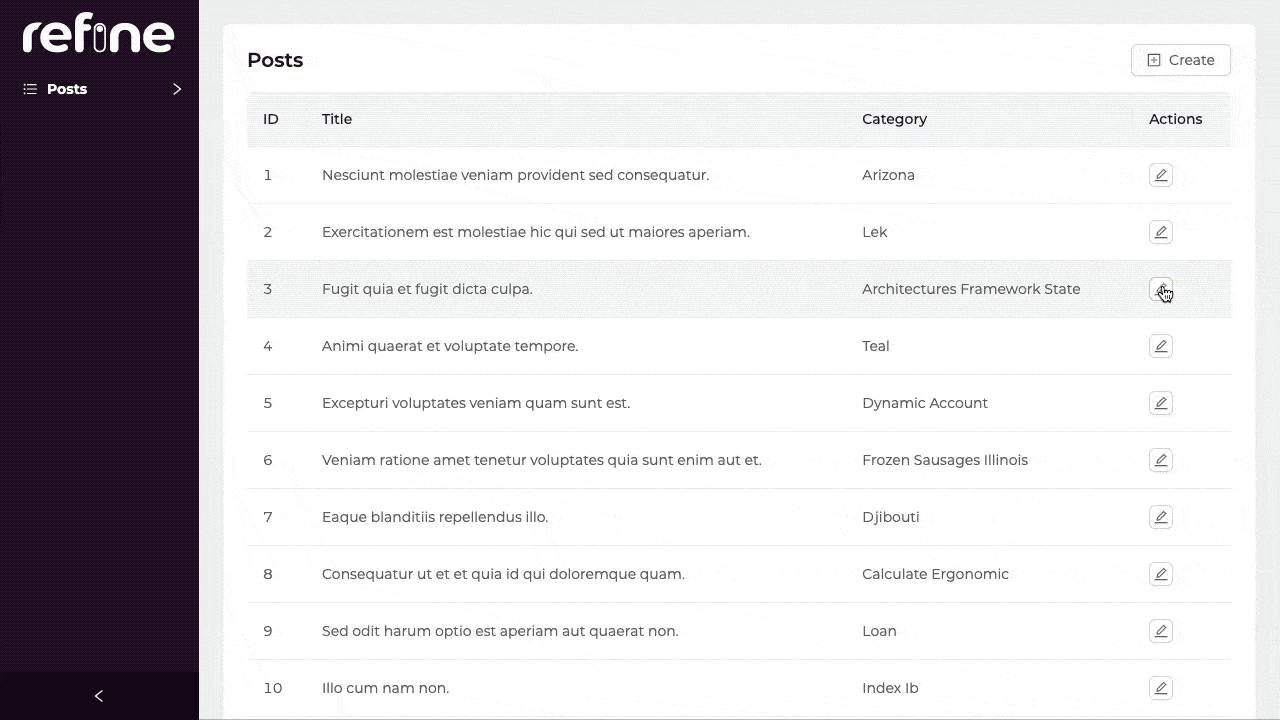
Task: Click the list icon beside Posts
Action: [x=30, y=89]
